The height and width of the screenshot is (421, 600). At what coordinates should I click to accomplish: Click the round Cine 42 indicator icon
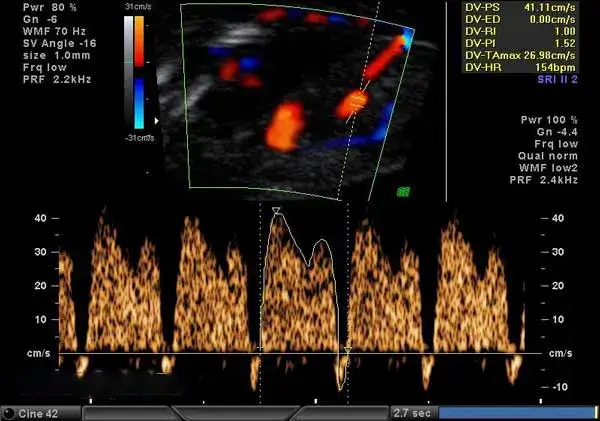pyautogui.click(x=9, y=412)
